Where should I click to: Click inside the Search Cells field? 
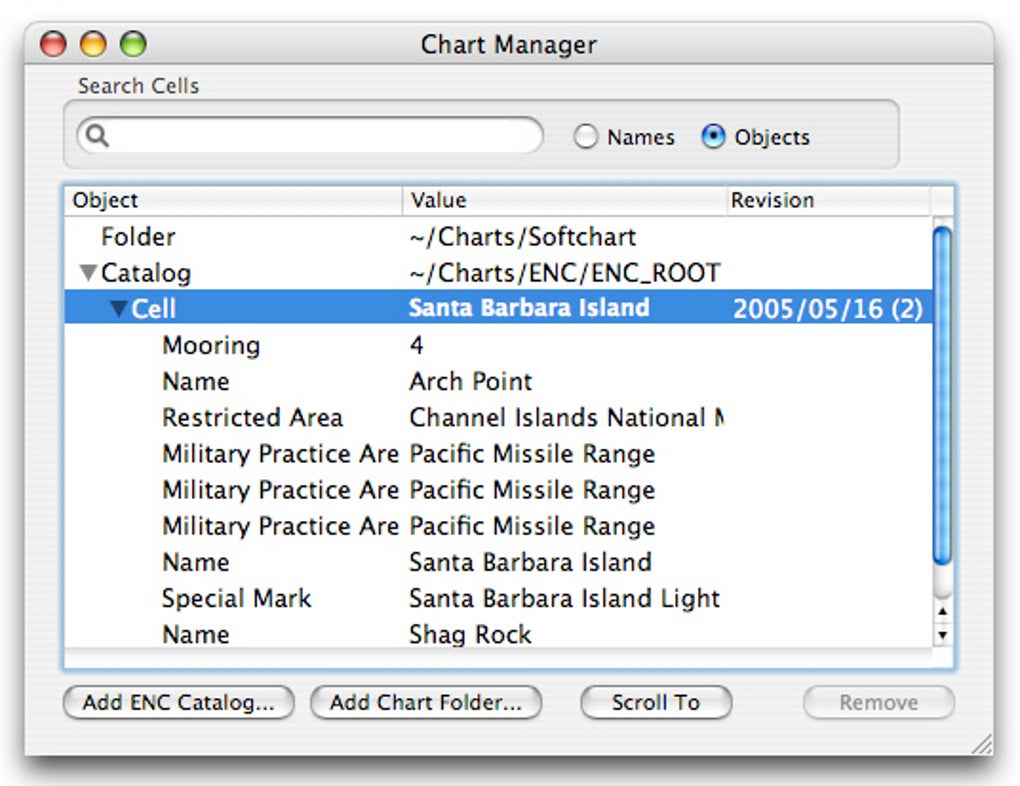coord(322,136)
